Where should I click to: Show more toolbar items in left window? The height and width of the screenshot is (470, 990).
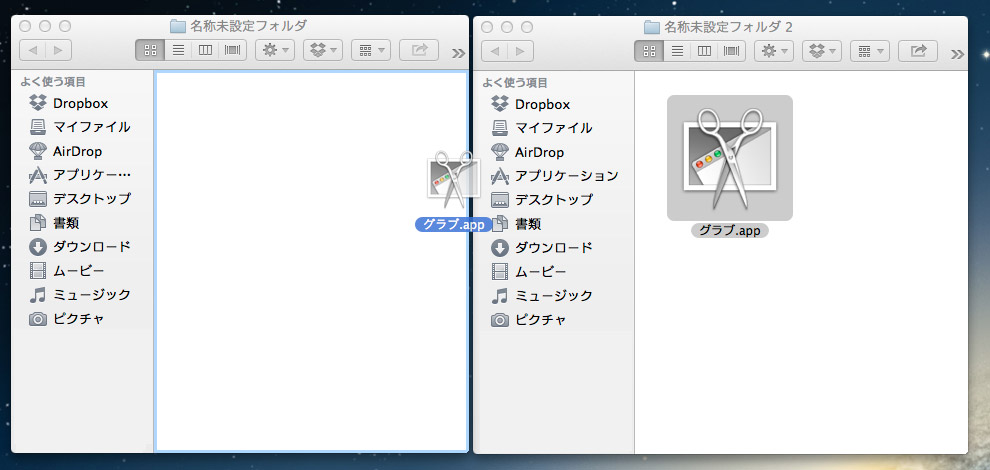click(458, 53)
